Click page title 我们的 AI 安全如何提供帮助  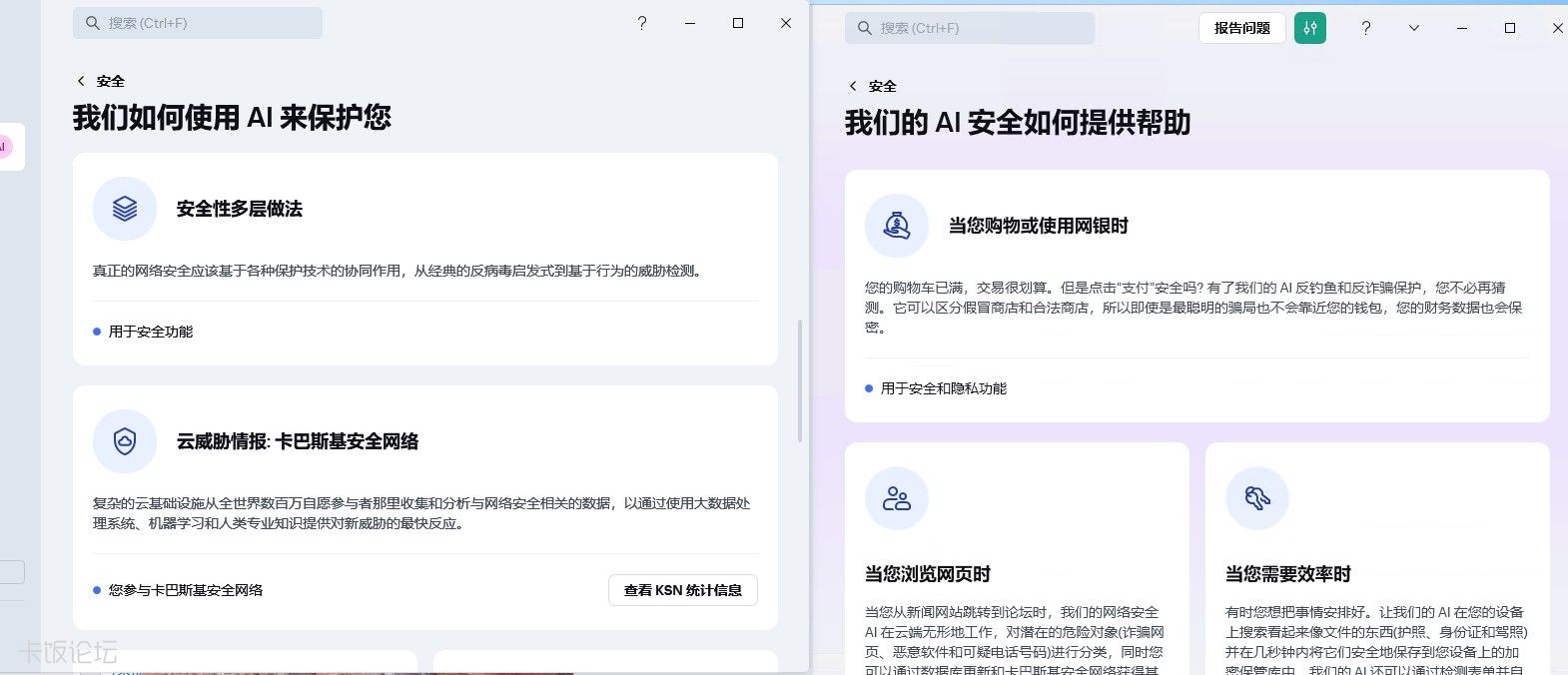[1018, 123]
